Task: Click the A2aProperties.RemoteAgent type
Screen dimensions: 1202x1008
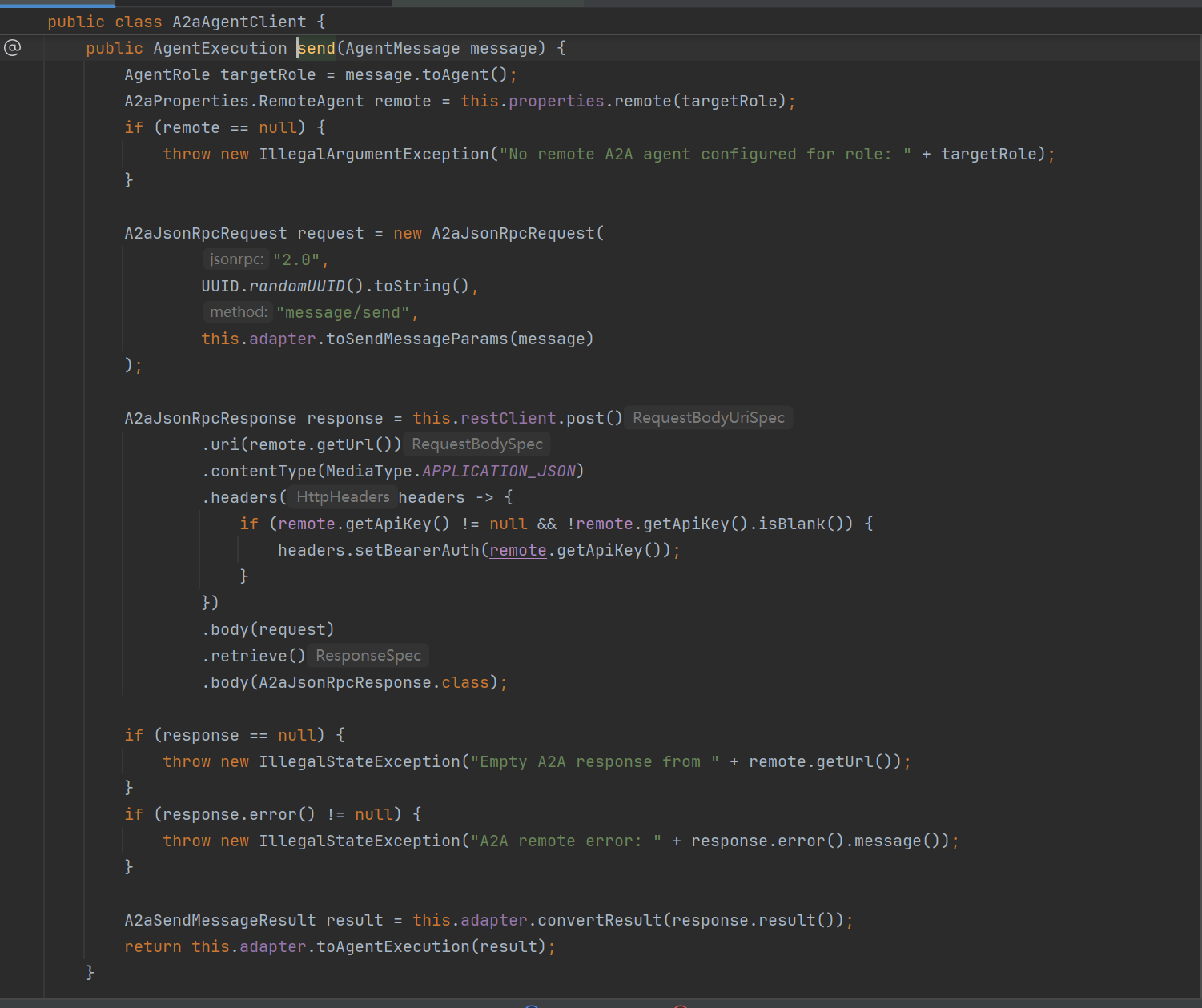Action: pos(244,101)
